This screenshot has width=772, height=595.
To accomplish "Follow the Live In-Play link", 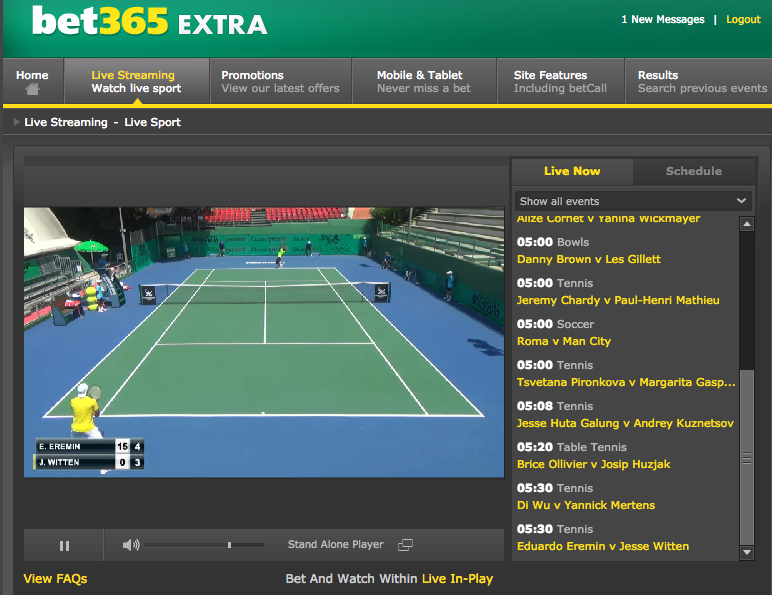I will click(457, 579).
